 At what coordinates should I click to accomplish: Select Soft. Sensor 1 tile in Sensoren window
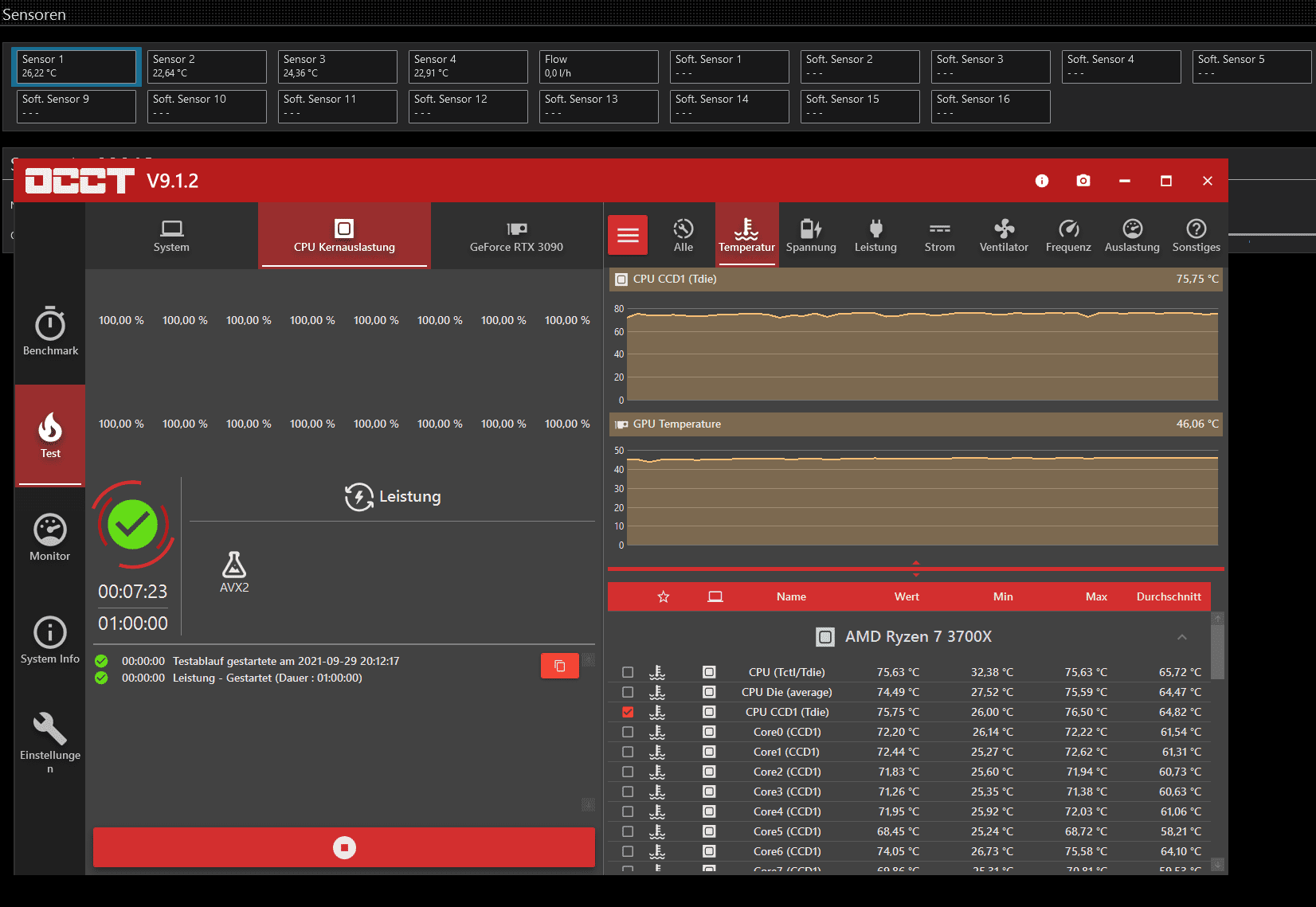(x=730, y=66)
